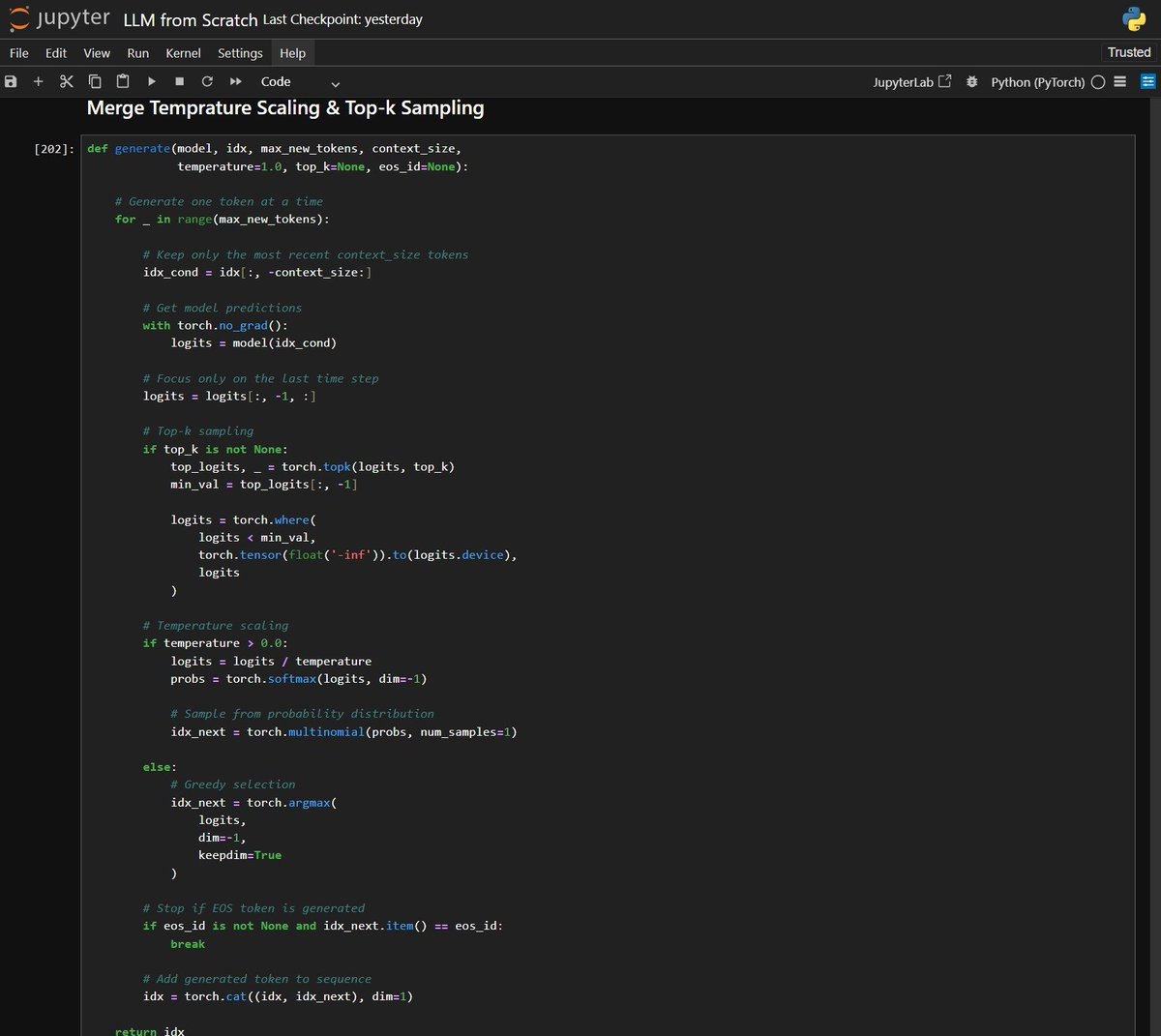Click 'if temperature > 0.0:' line
The height and width of the screenshot is (1036, 1161).
click(216, 644)
